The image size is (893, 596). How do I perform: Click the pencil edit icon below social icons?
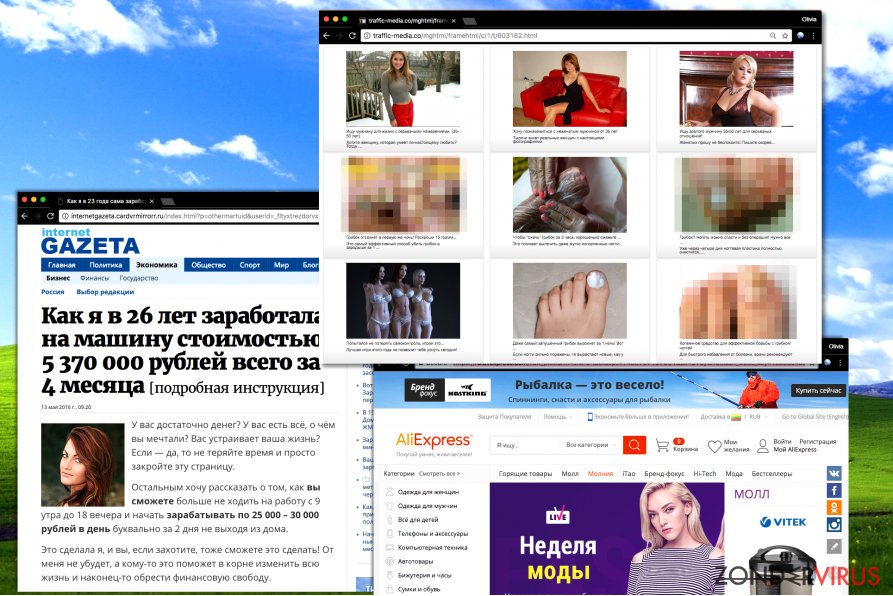pyautogui.click(x=834, y=546)
